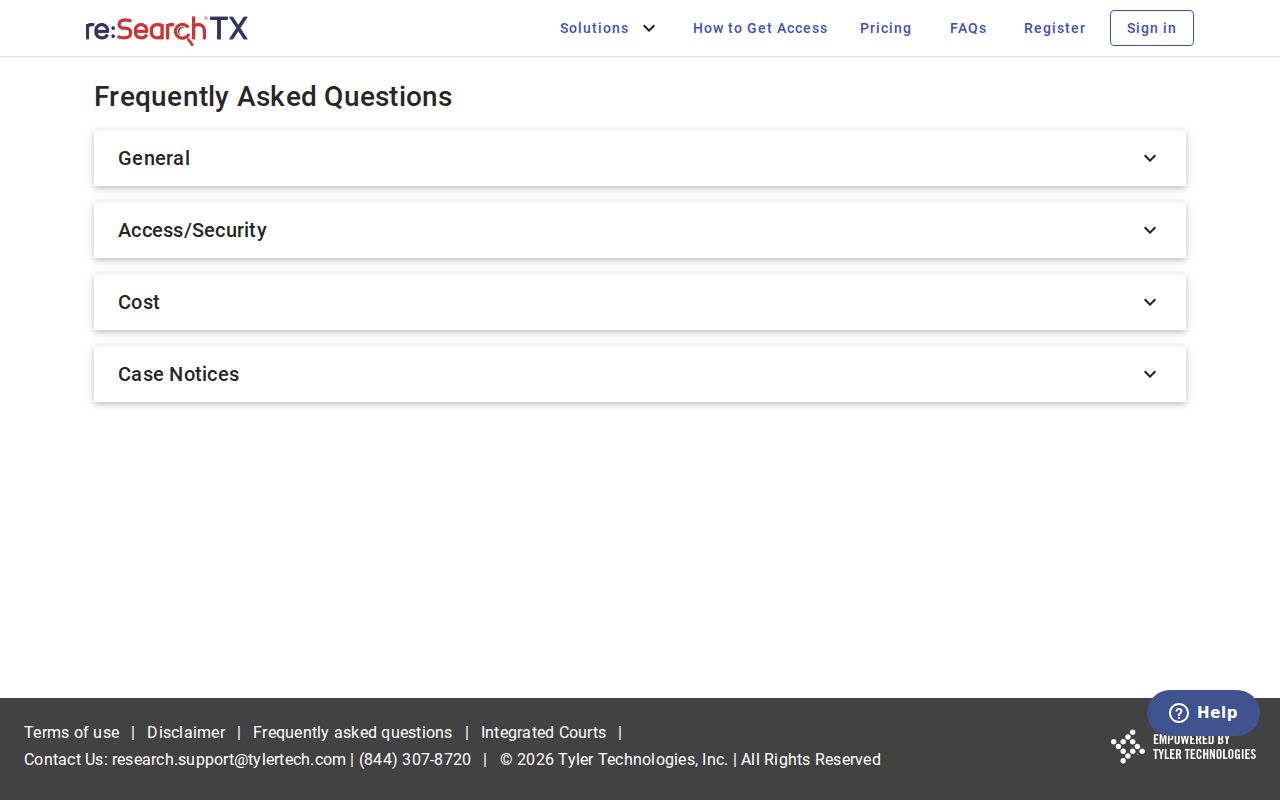Follow the footer Frequently asked questions link
Viewport: 1280px width, 800px height.
(352, 732)
